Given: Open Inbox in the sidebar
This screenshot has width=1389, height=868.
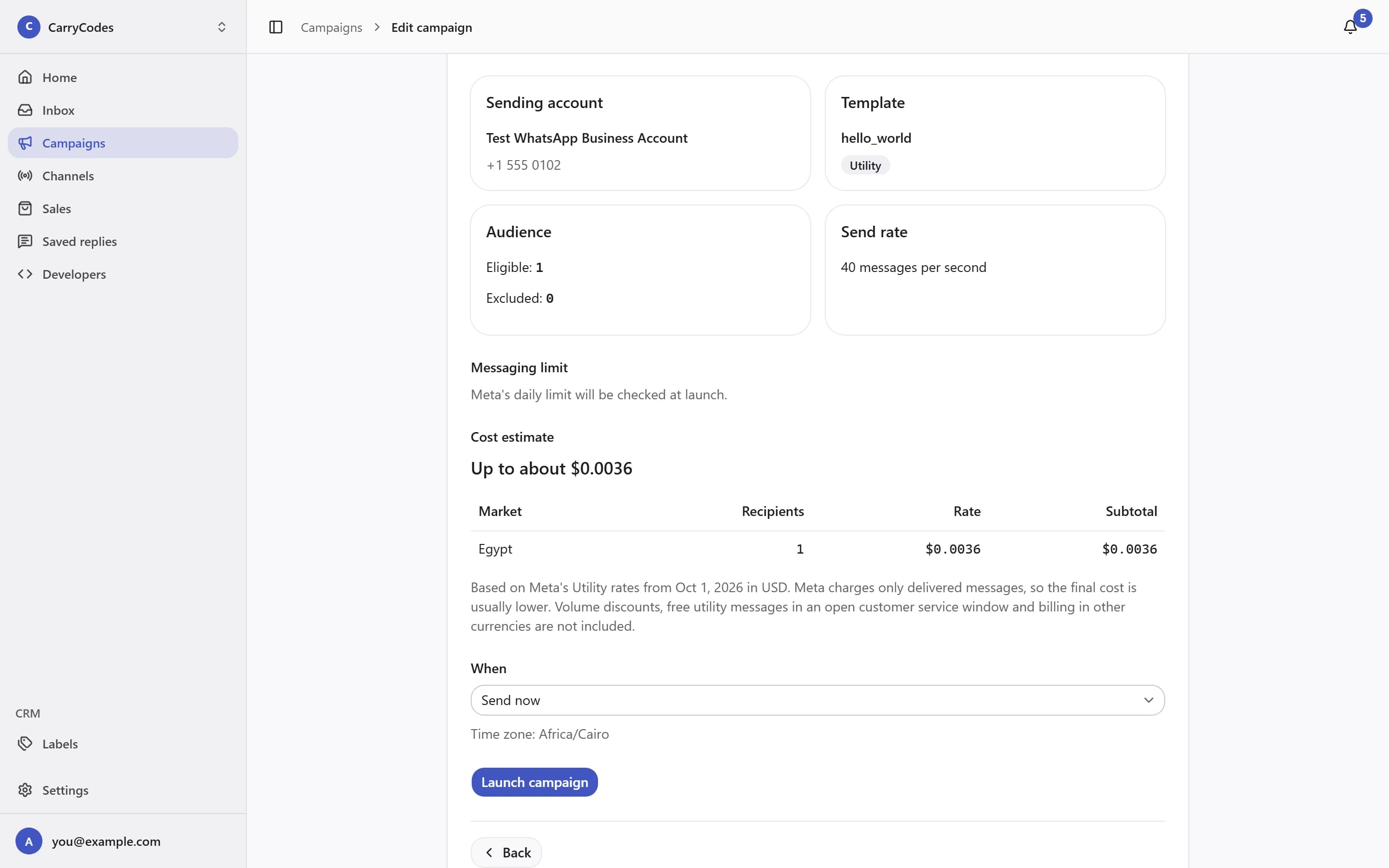Looking at the screenshot, I should 123,109.
